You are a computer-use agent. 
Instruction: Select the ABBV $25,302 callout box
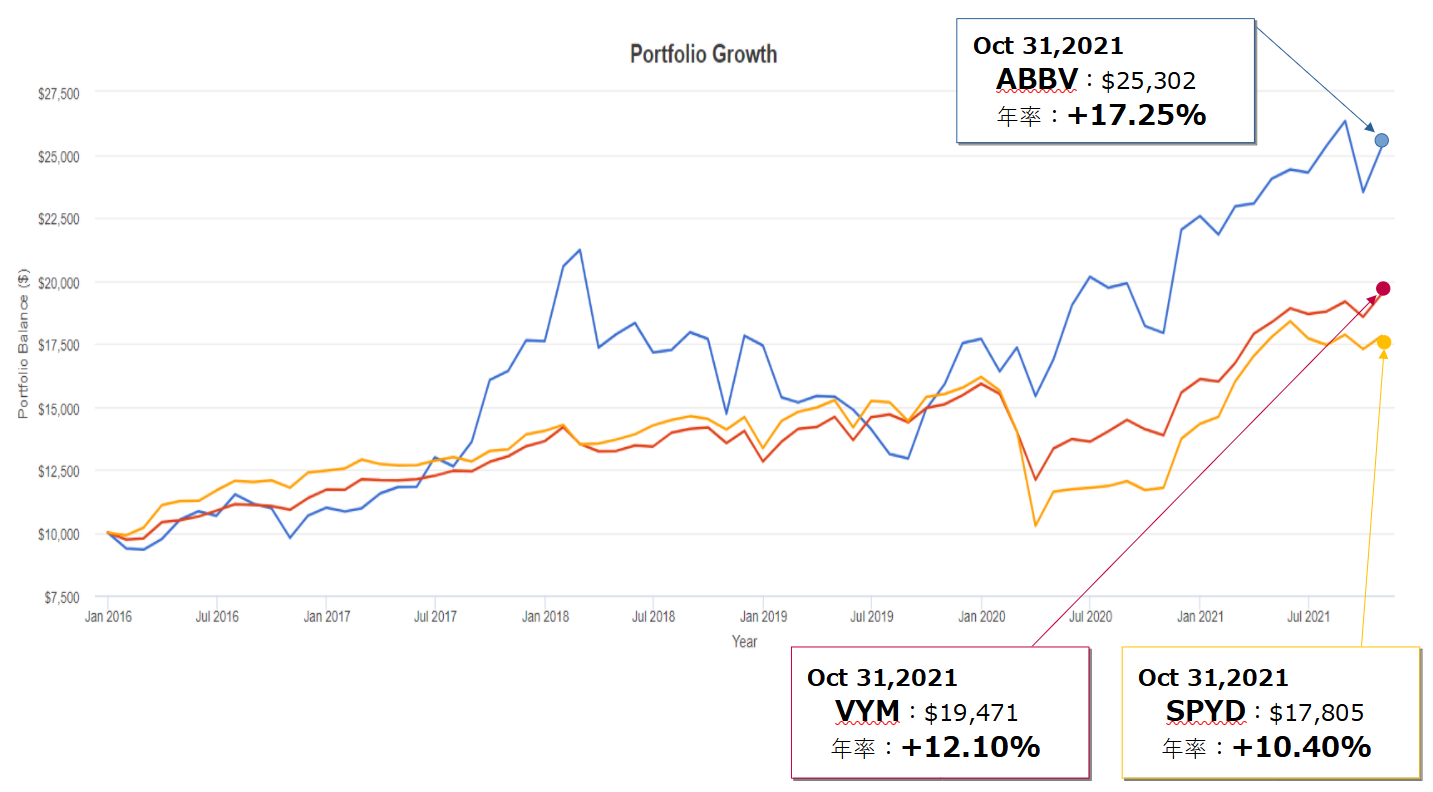(1105, 81)
